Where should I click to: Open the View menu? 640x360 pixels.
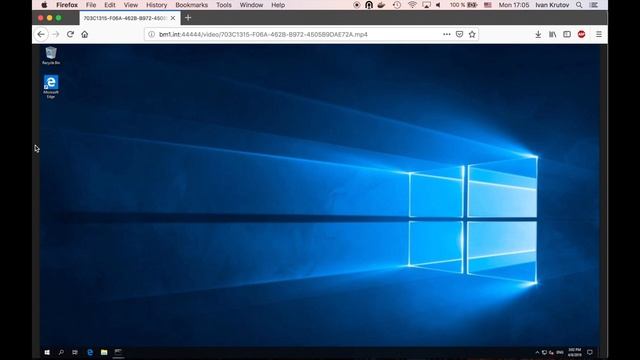(x=131, y=5)
